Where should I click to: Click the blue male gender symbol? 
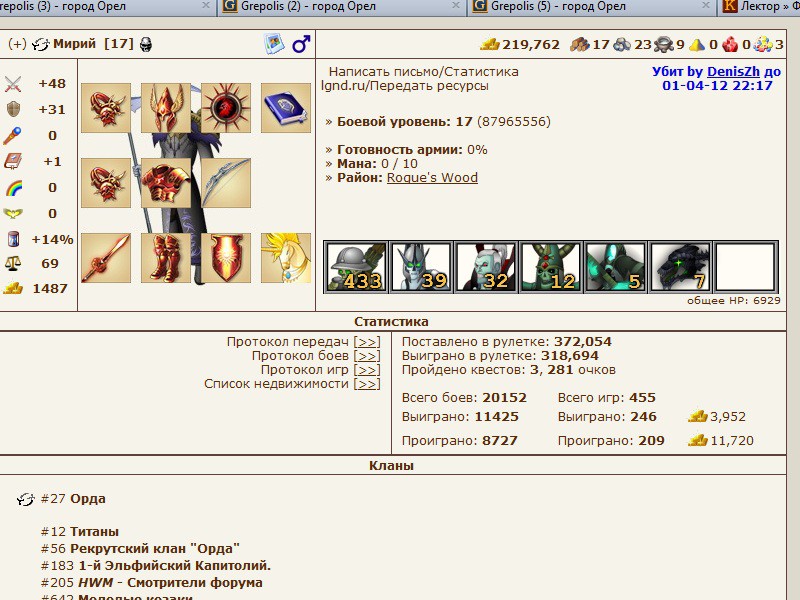(301, 44)
